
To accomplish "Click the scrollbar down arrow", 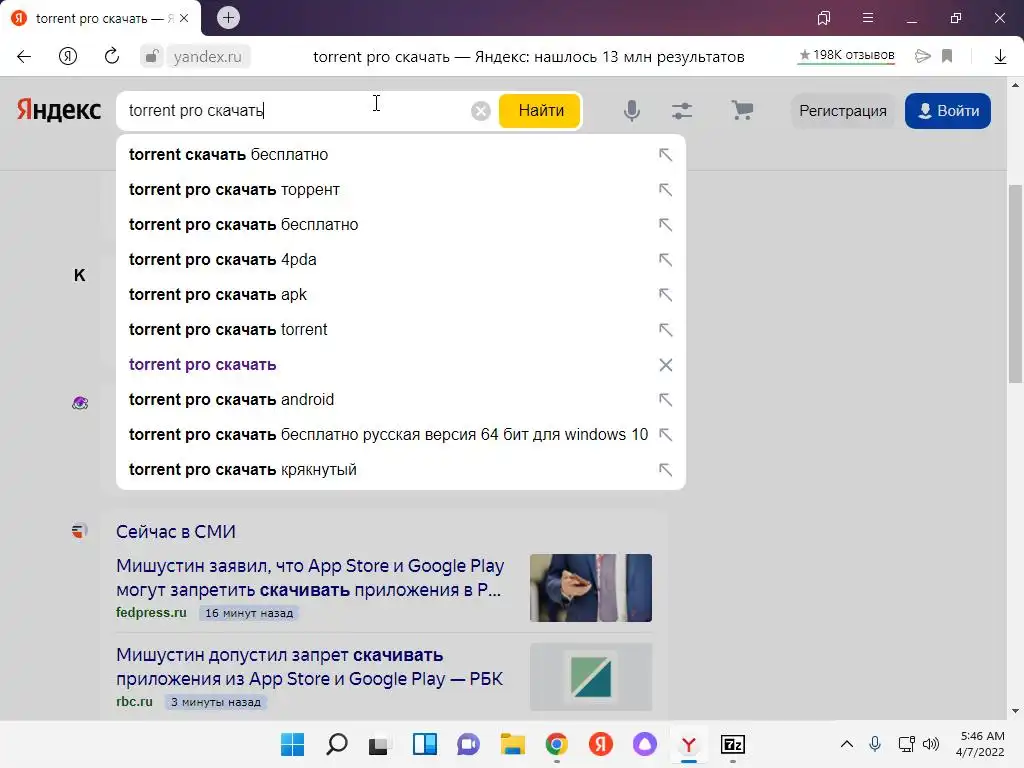I will coord(1015,711).
